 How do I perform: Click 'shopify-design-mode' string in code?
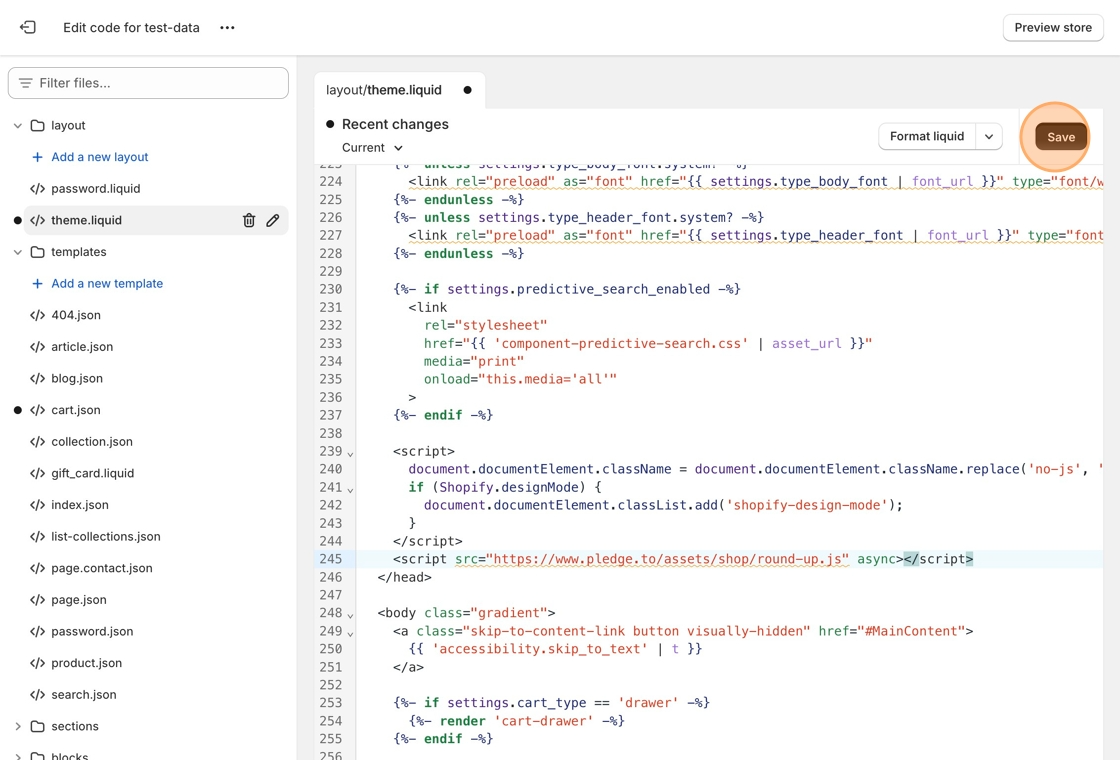[x=807, y=505]
